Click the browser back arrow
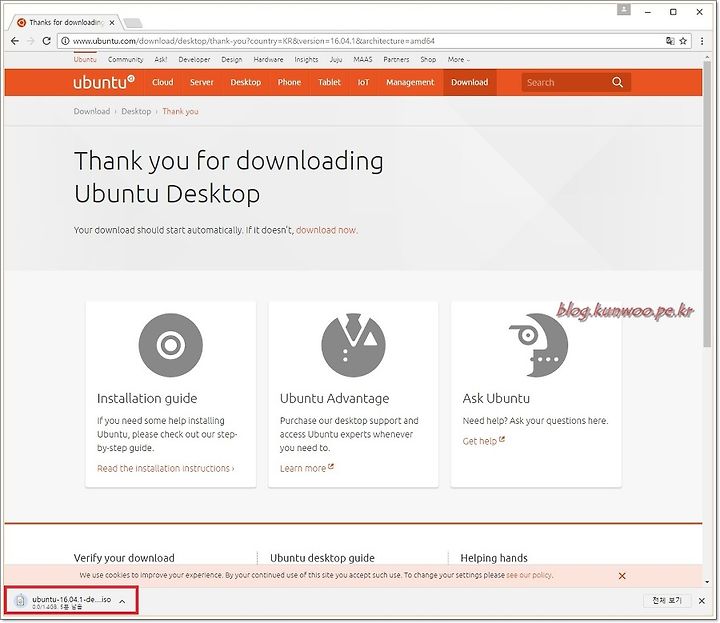Viewport: 720px width, 623px height. pyautogui.click(x=15, y=41)
